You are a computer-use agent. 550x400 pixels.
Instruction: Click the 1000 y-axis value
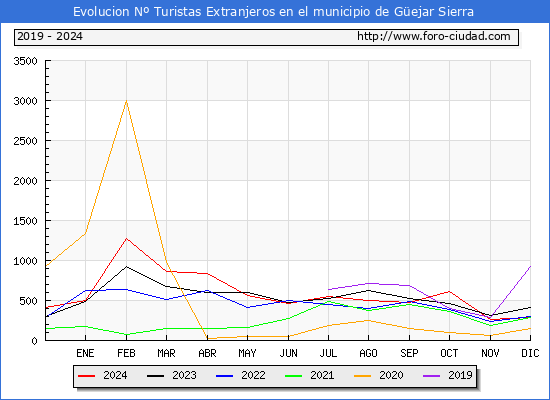(25, 261)
